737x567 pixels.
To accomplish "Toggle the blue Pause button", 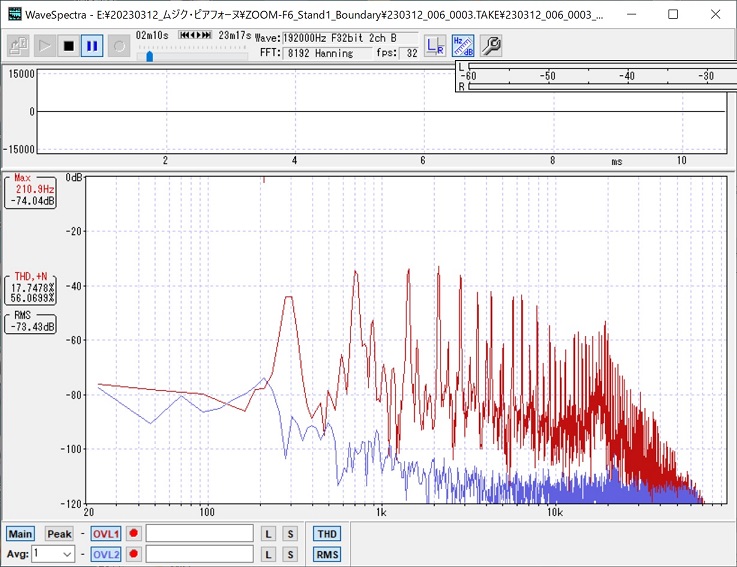I will pyautogui.click(x=92, y=46).
